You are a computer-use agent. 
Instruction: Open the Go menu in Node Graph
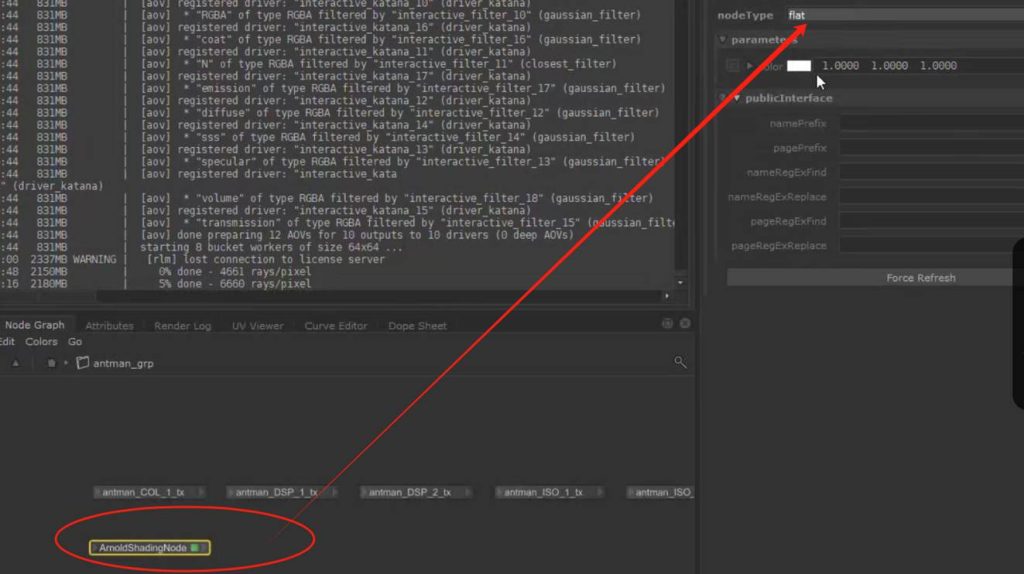click(x=75, y=342)
